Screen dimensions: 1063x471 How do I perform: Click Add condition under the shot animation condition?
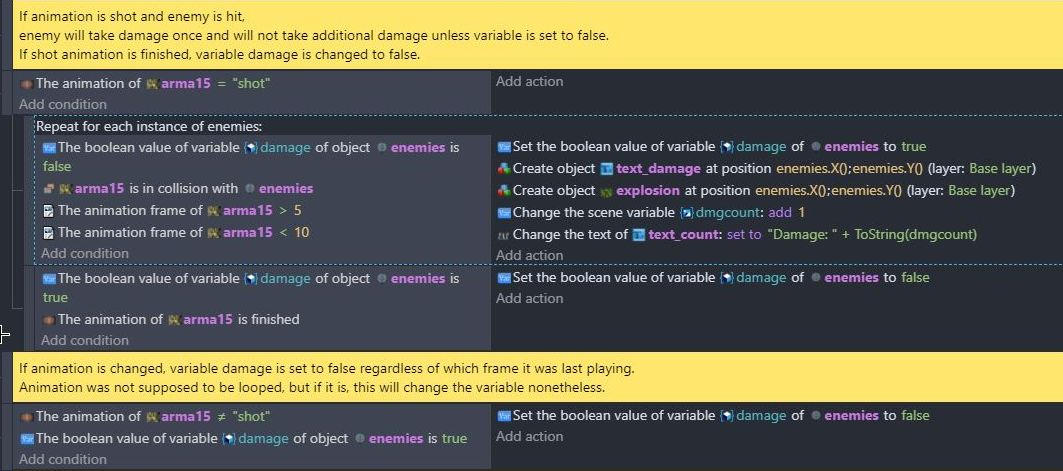[63, 104]
